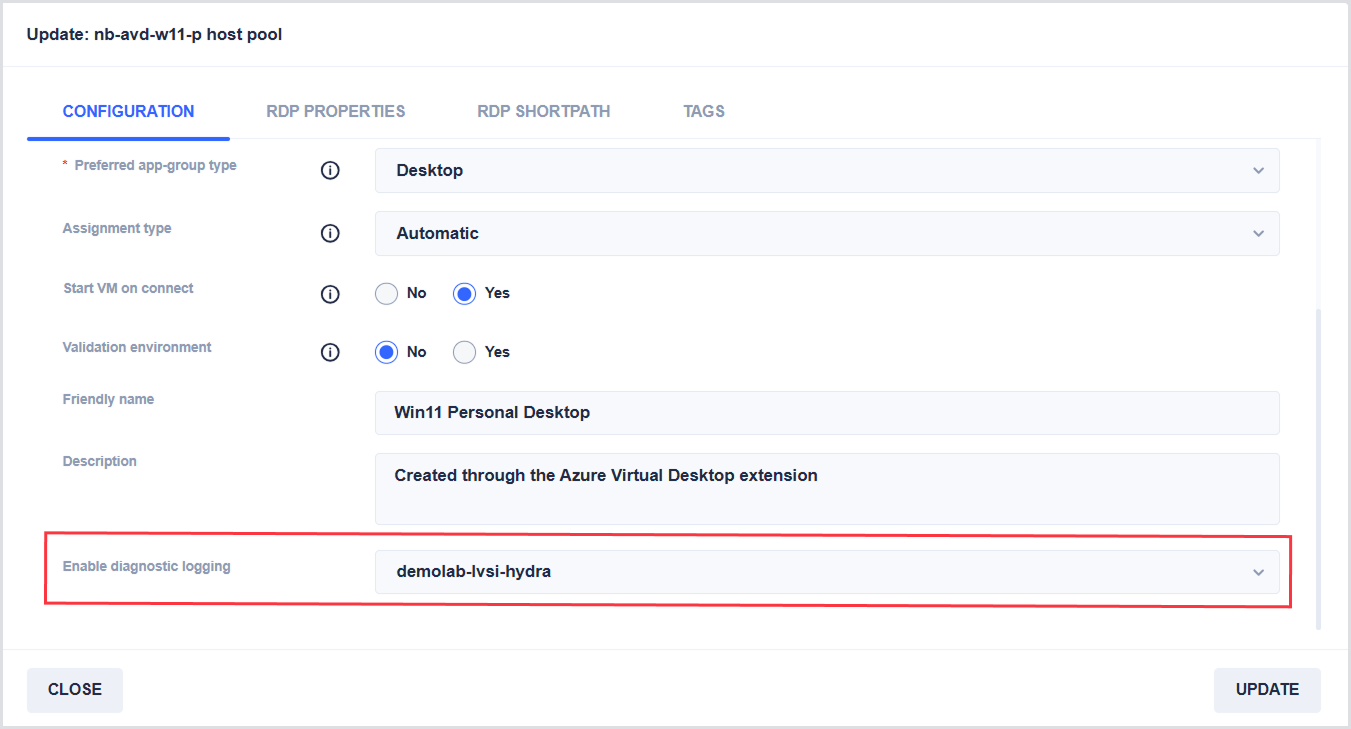This screenshot has width=1351, height=729.
Task: Click the 'Preferred app-group type' label
Action: [x=156, y=165]
